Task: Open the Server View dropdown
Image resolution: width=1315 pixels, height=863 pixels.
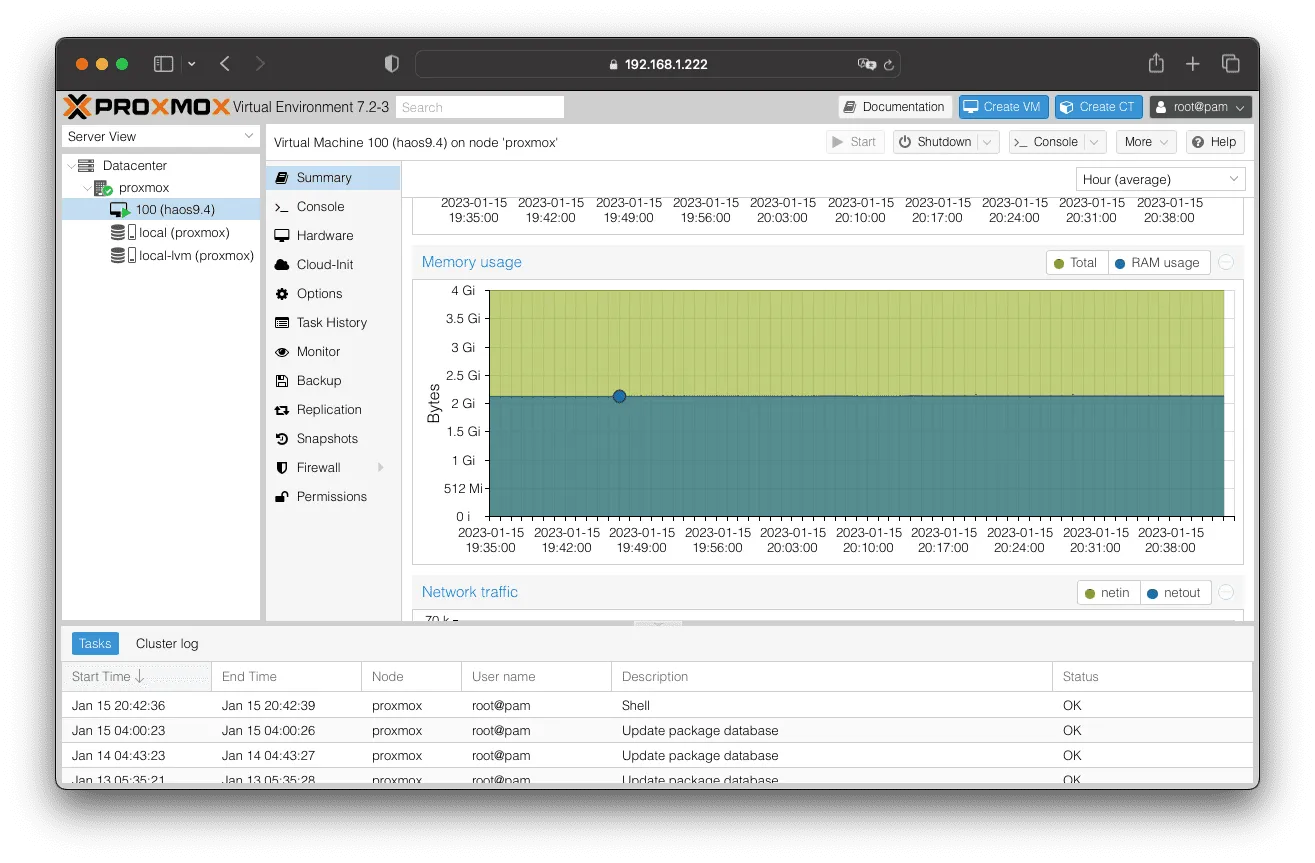Action: coord(161,137)
